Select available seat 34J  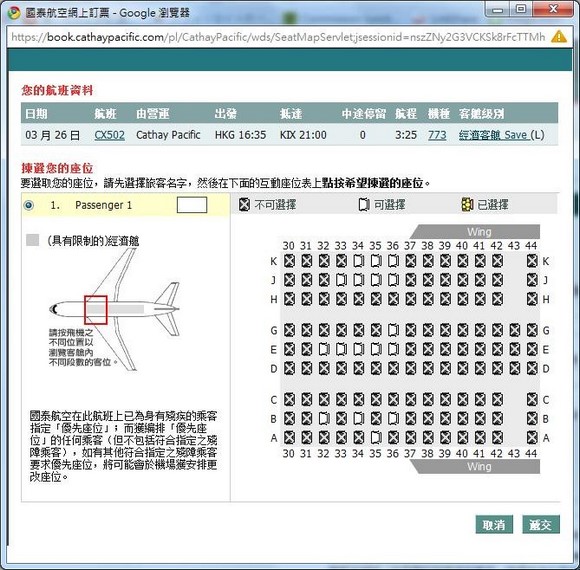(x=358, y=280)
